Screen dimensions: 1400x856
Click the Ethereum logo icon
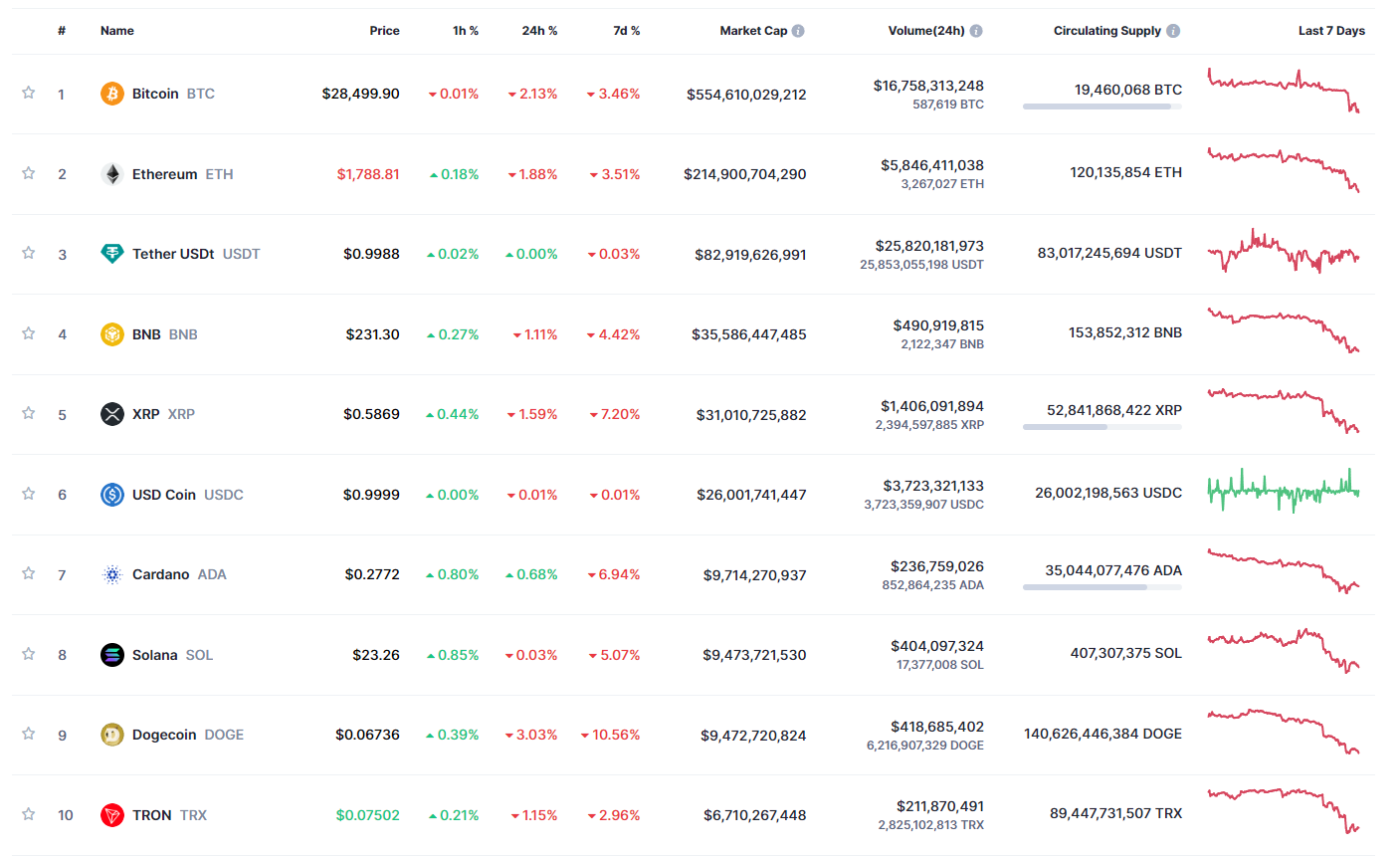pyautogui.click(x=112, y=174)
